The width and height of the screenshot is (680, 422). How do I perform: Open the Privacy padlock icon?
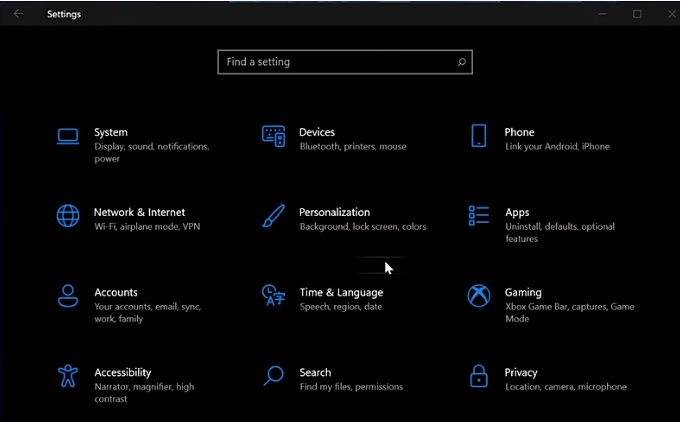pyautogui.click(x=478, y=376)
